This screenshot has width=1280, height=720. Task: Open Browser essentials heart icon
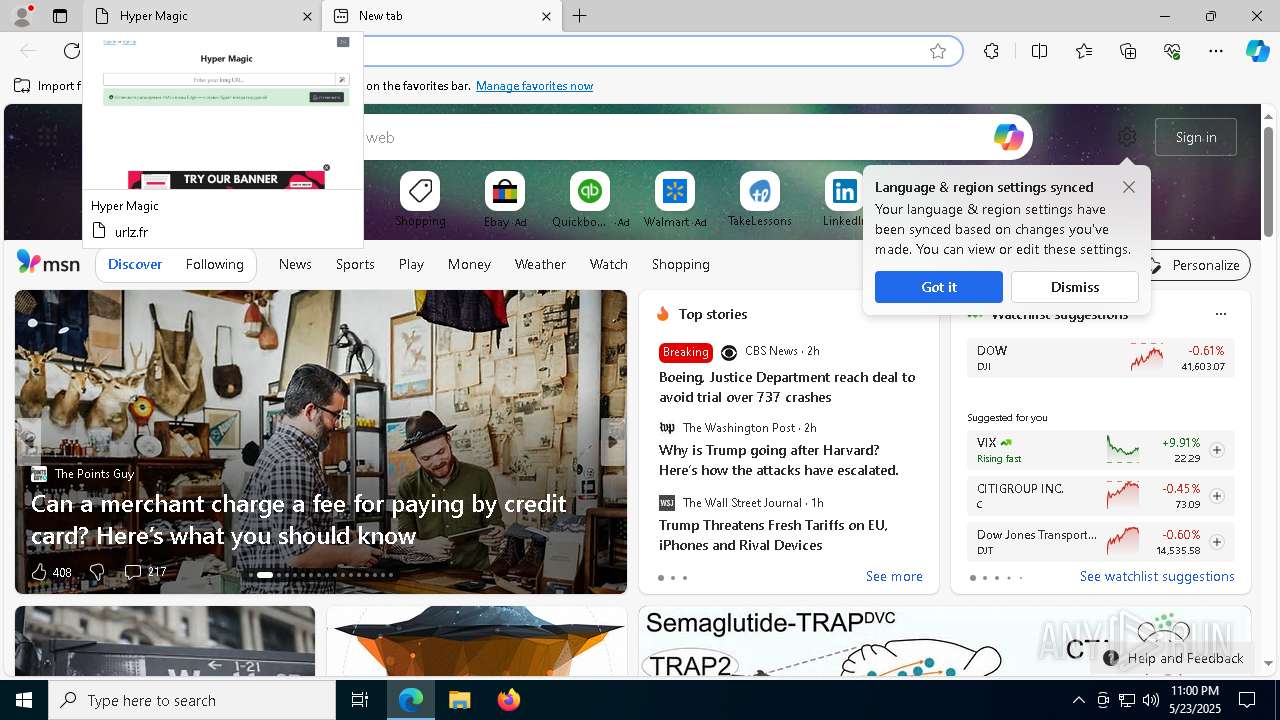point(1172,51)
